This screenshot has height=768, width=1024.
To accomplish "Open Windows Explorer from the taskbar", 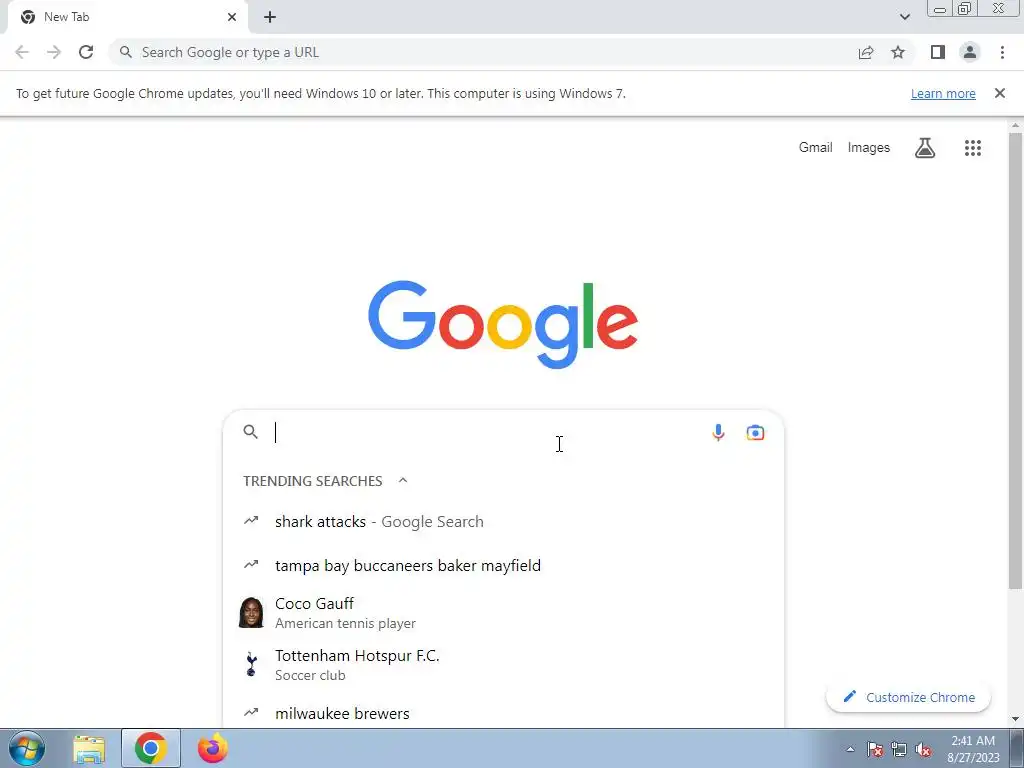I will pos(89,748).
